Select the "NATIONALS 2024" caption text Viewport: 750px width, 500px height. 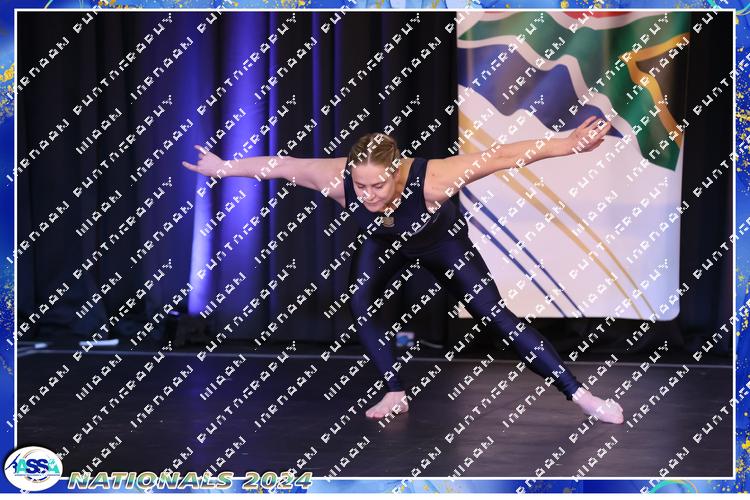click(190, 480)
